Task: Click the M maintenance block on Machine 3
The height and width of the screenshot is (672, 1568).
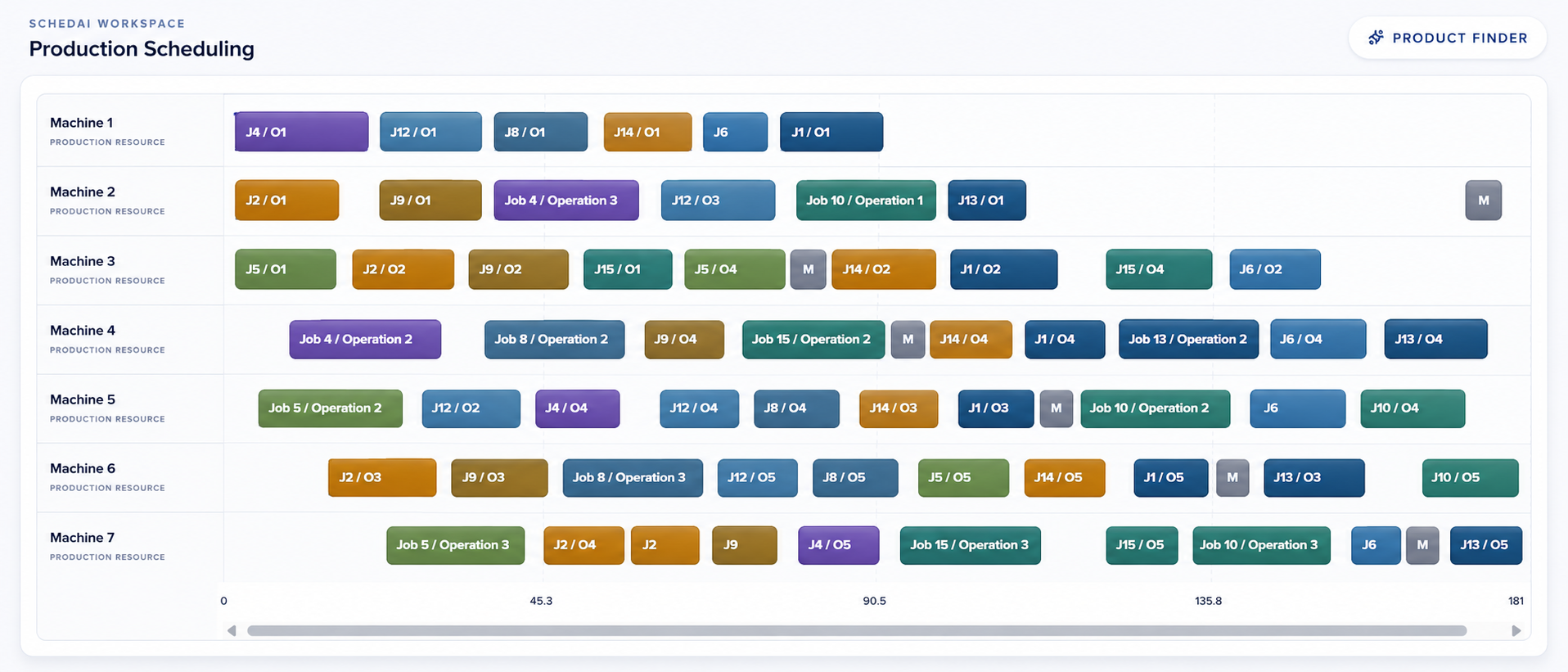Action: 809,269
